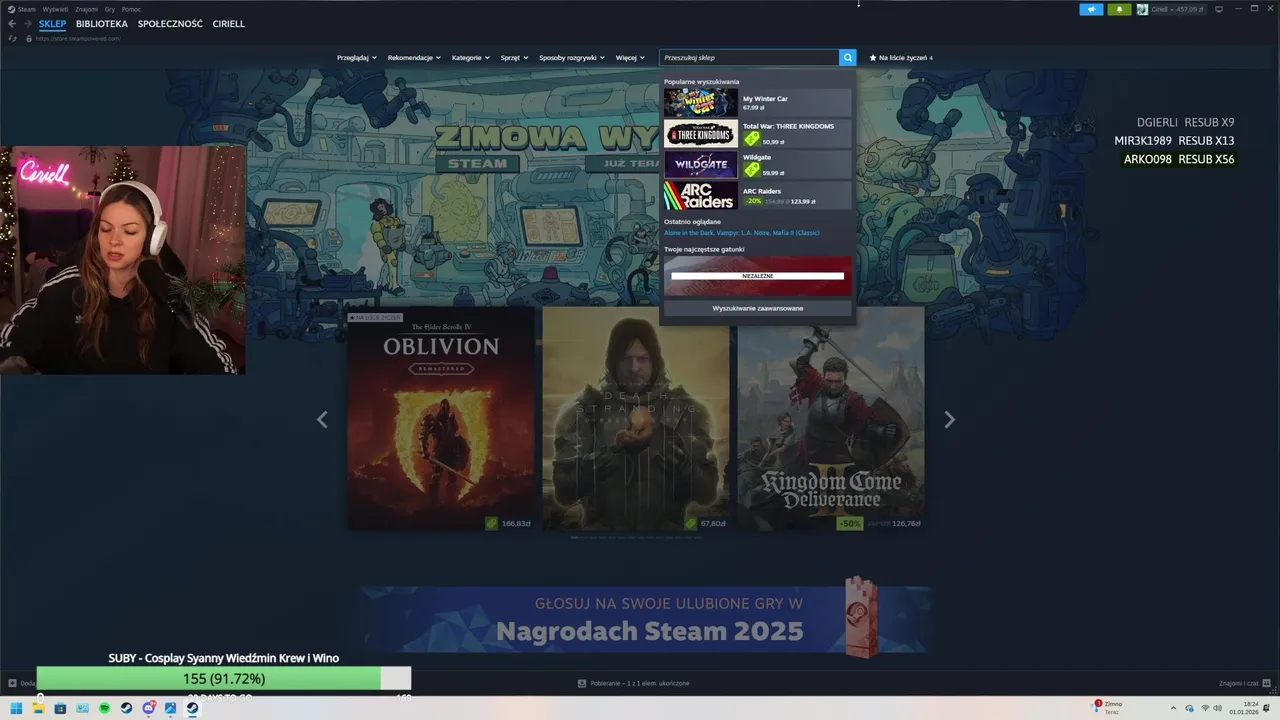Click the volume speaker tray icon
1280x720 pixels.
[x=1218, y=708]
